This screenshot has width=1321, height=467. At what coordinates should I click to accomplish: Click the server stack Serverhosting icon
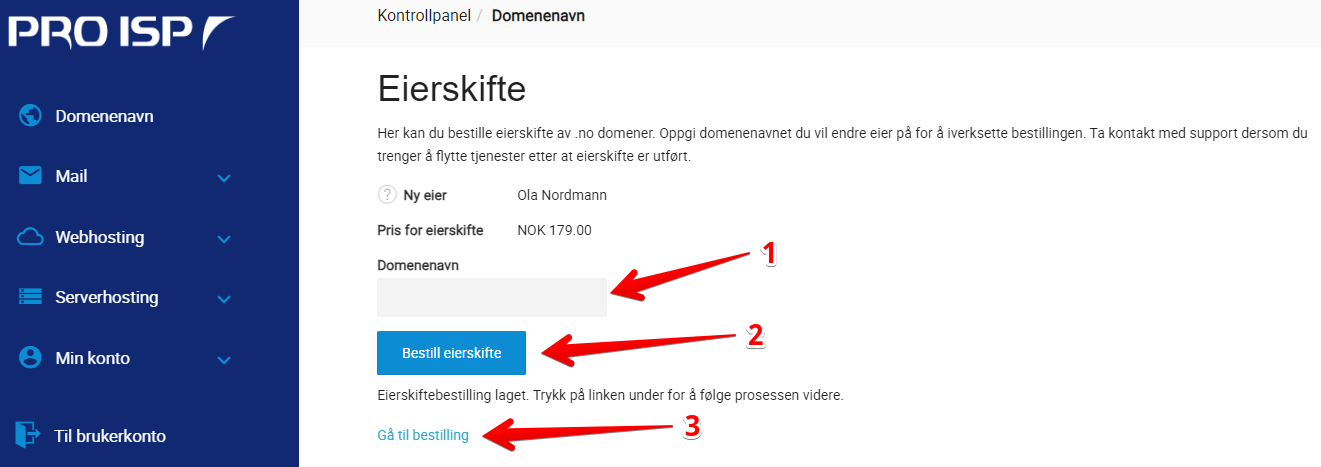point(30,297)
